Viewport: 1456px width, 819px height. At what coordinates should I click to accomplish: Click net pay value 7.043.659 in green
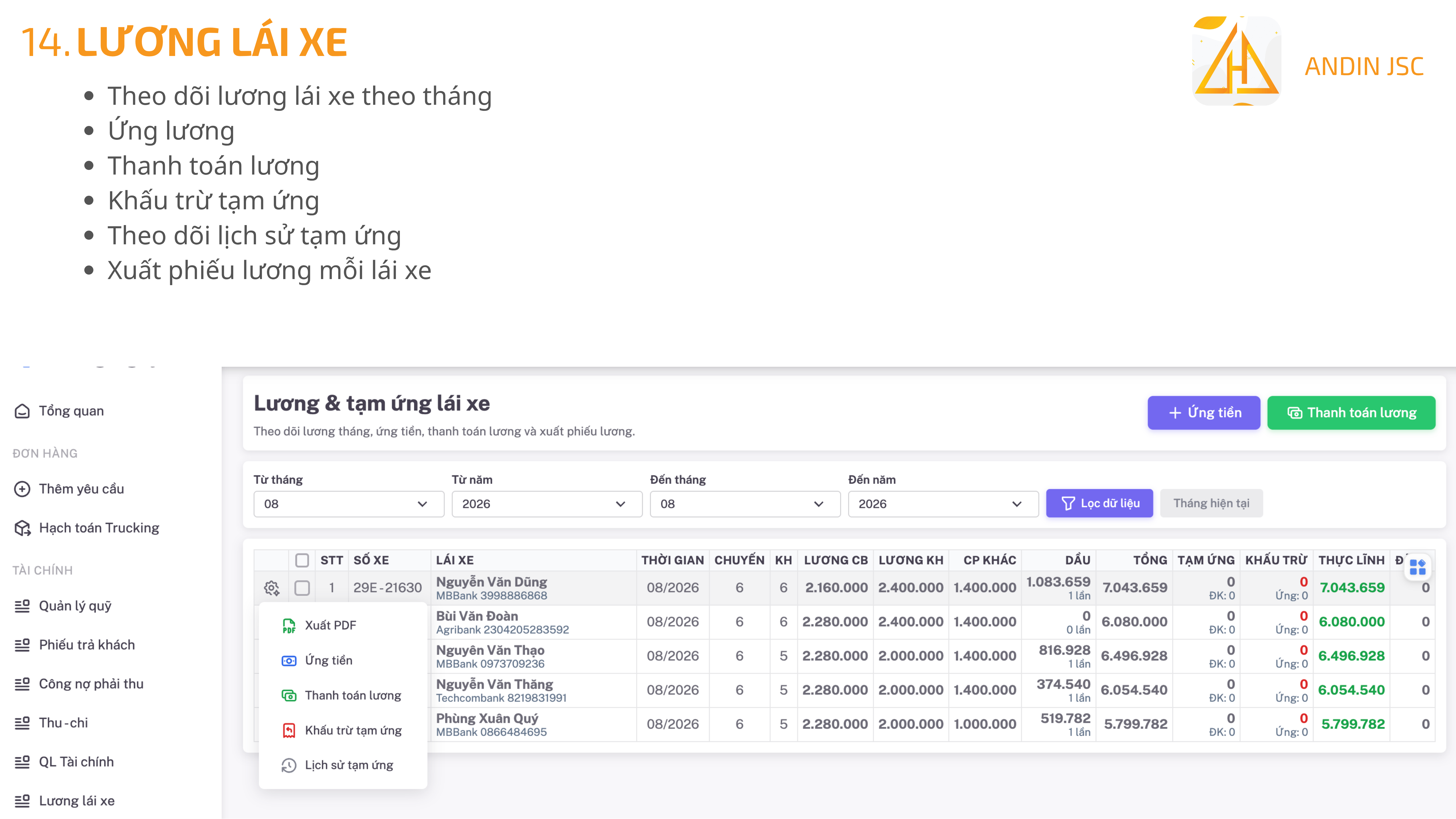point(1352,588)
